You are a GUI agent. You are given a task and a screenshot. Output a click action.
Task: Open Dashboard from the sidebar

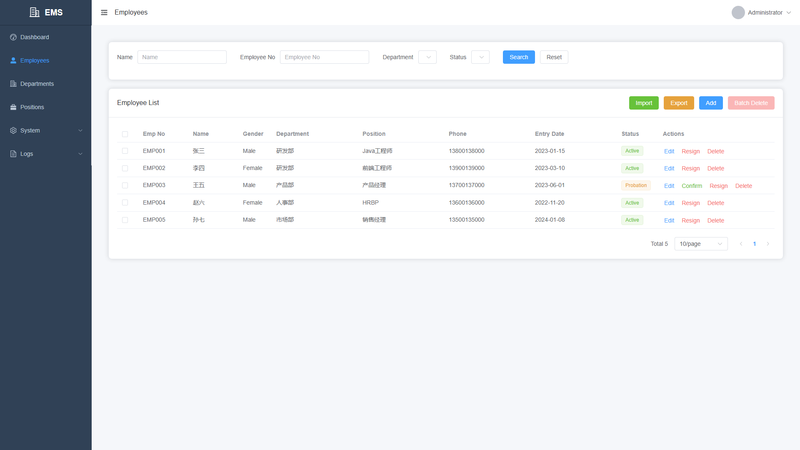(x=45, y=37)
